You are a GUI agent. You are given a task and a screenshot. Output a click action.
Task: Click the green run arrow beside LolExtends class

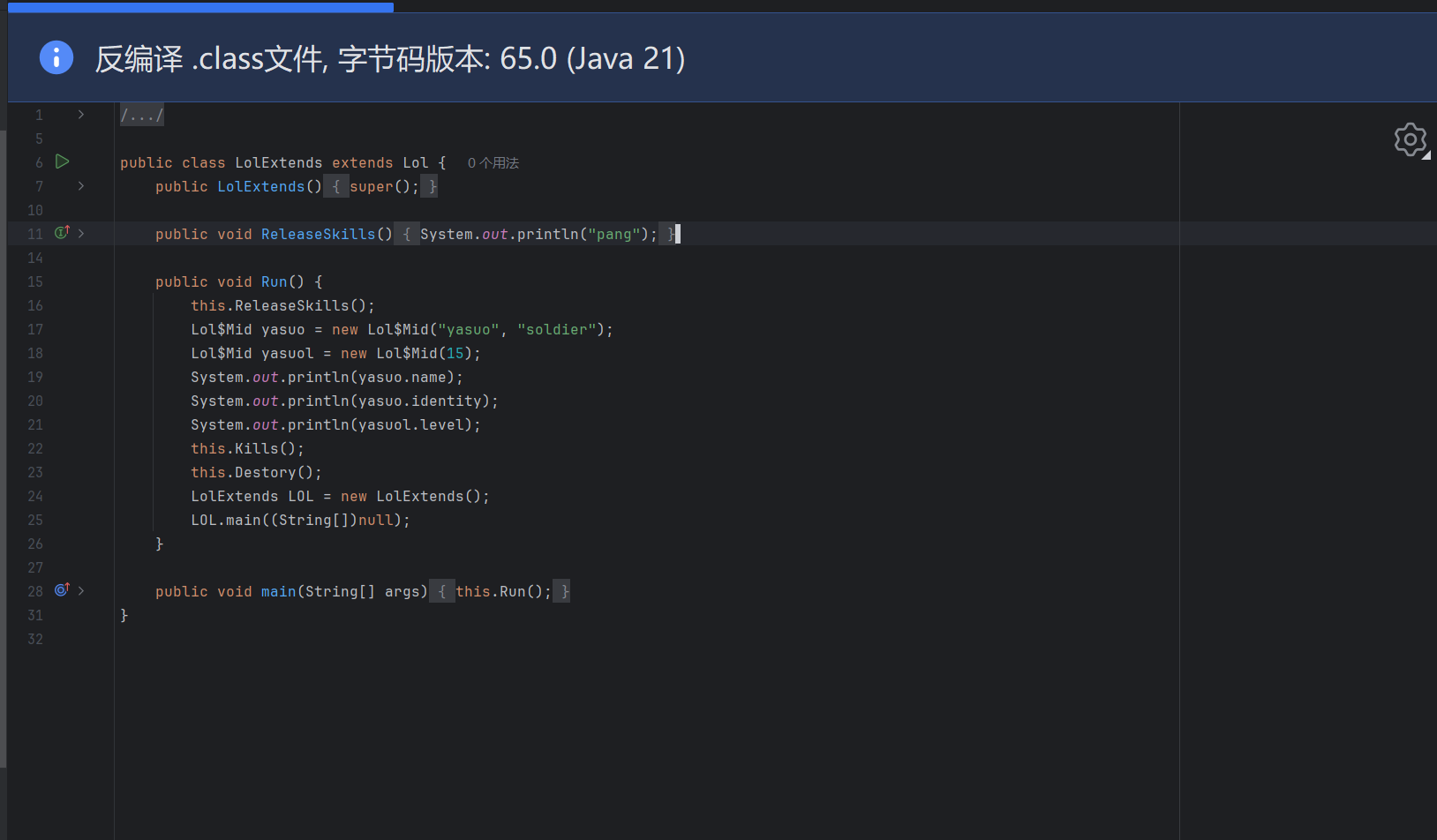[63, 161]
